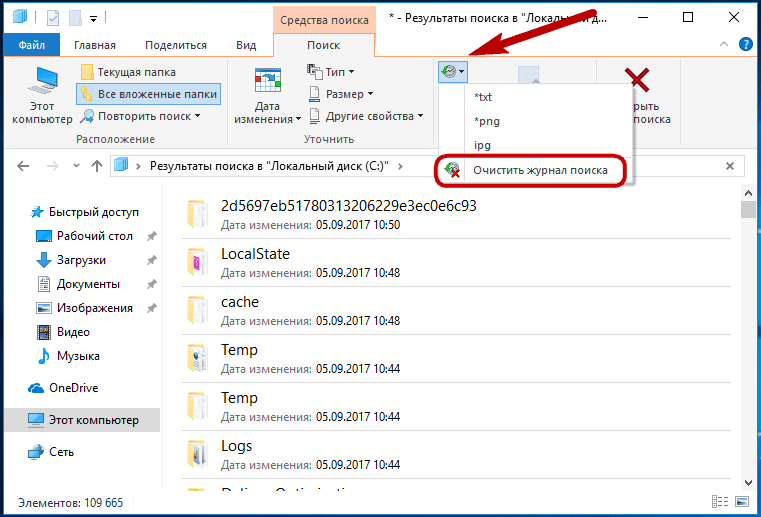Unpin Pictures using its pin icon
761x517 pixels.
click(x=151, y=308)
